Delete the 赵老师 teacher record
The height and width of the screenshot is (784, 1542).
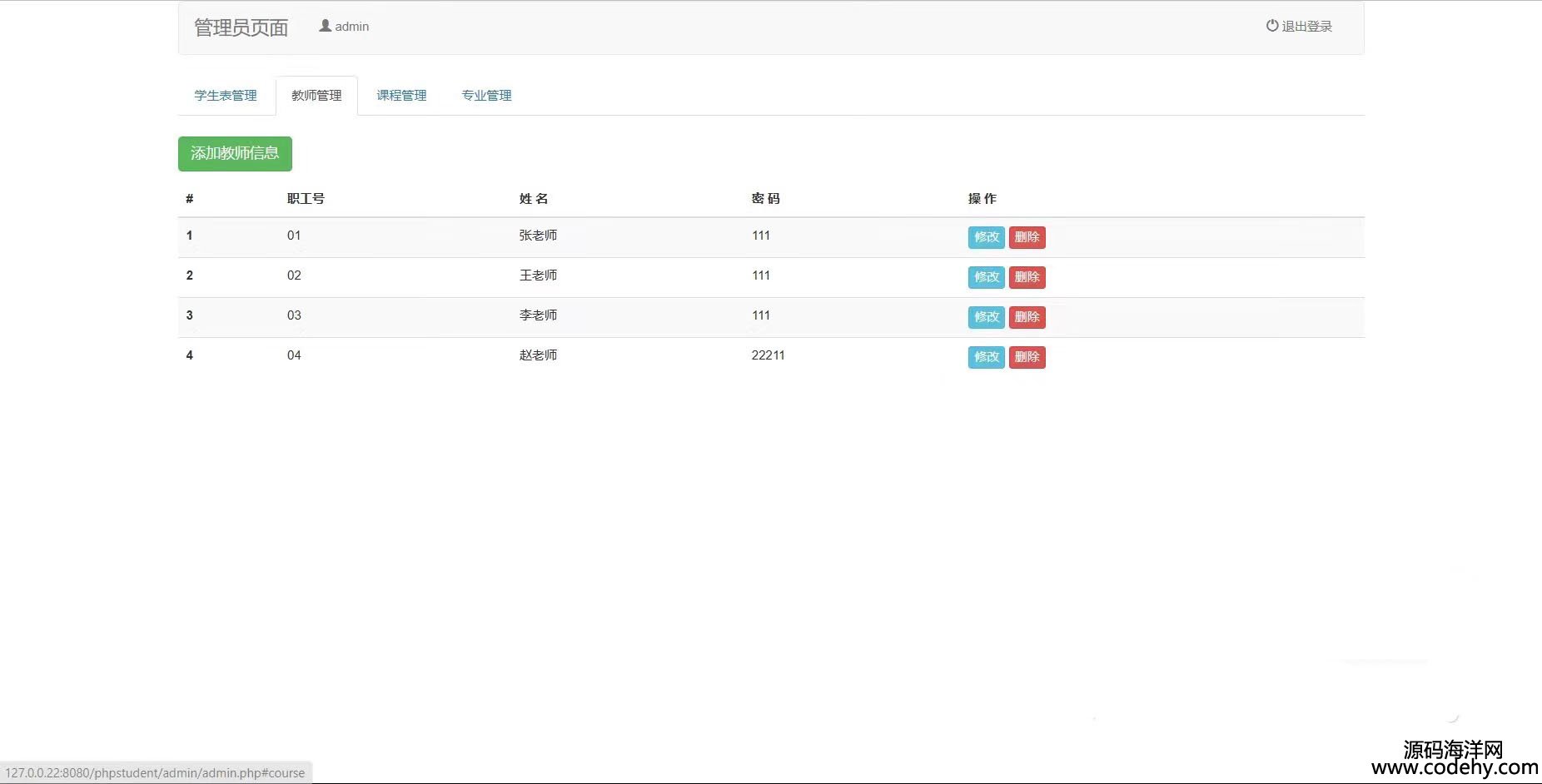(1027, 357)
